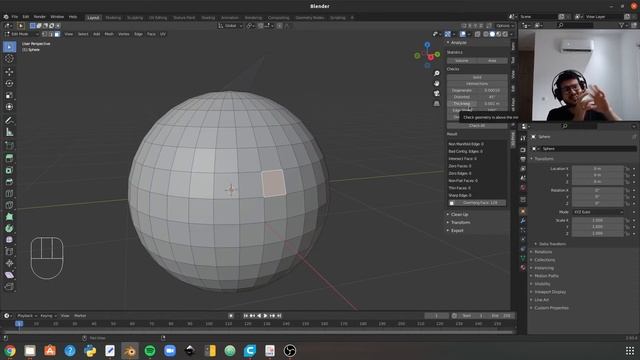The height and width of the screenshot is (360, 640).
Task: Toggle the Overlap Face 128 checkbox
Action: point(451,203)
